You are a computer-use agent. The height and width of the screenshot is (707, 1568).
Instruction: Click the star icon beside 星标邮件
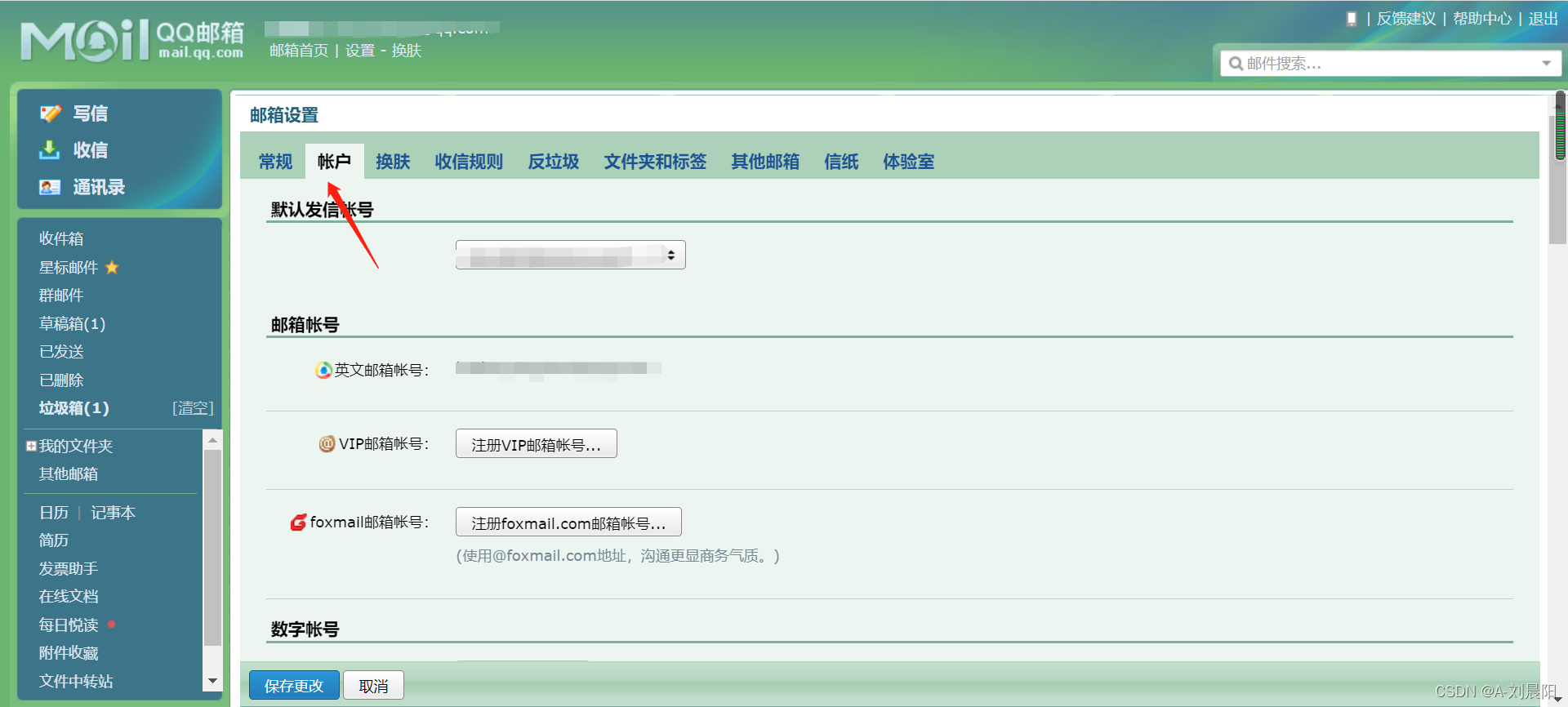[112, 268]
